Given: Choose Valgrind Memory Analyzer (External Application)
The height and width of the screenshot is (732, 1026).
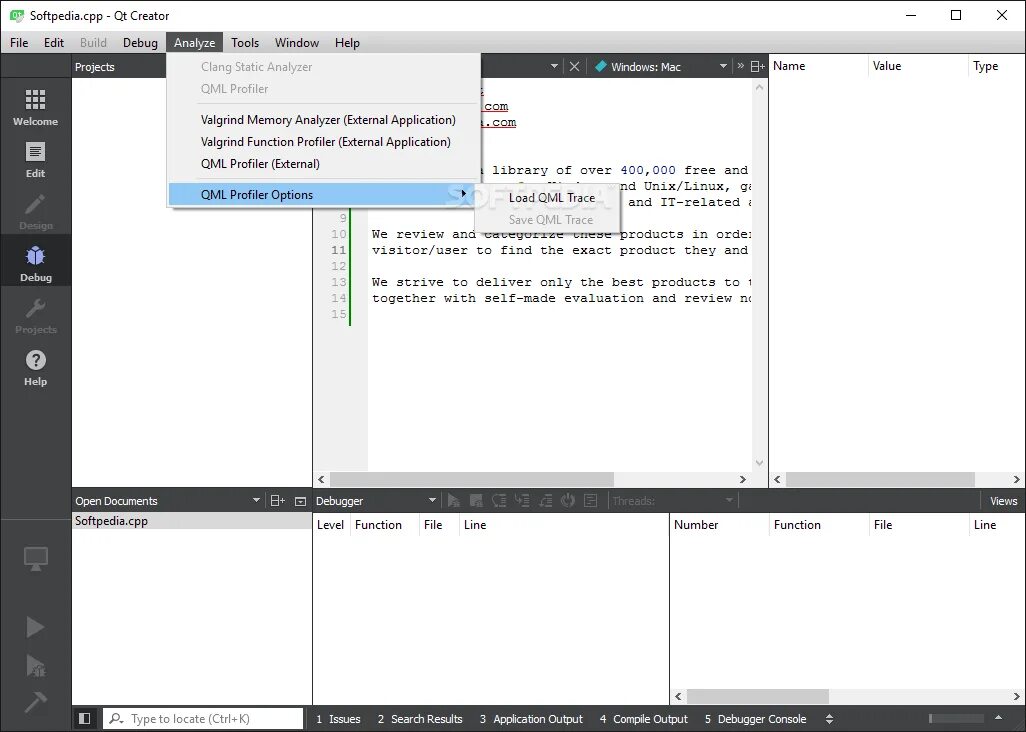Looking at the screenshot, I should tap(324, 120).
